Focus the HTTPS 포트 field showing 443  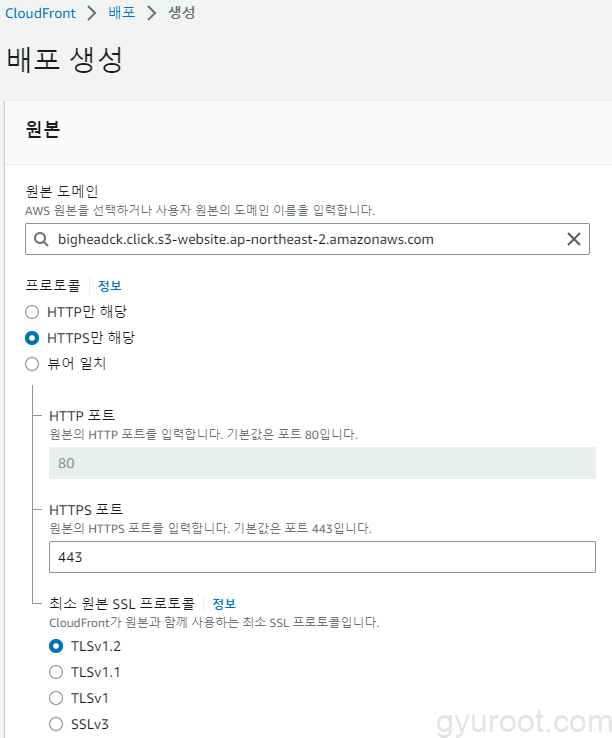321,556
